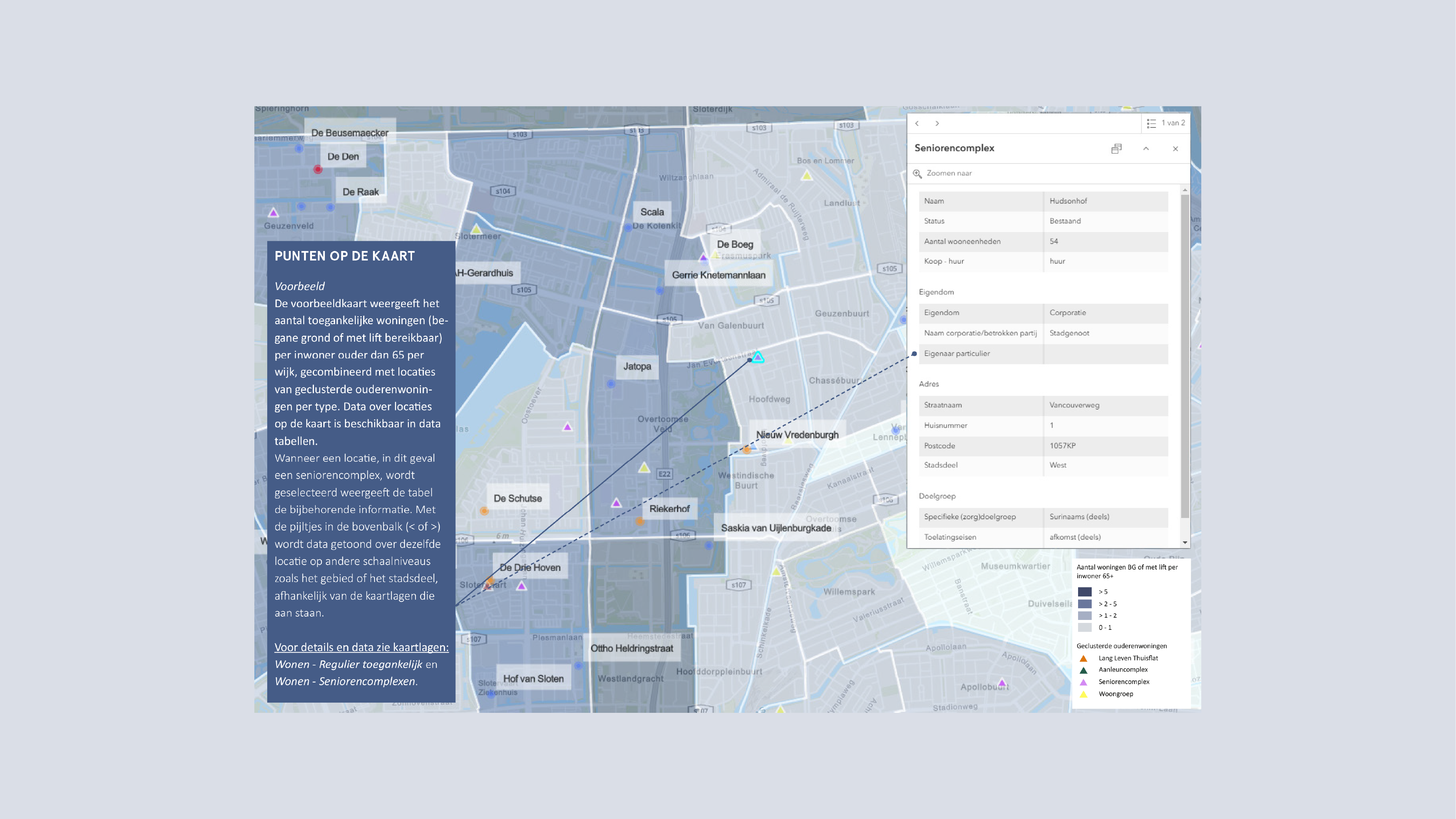Select red dot marker at De Den
This screenshot has height=819, width=1456.
[318, 169]
